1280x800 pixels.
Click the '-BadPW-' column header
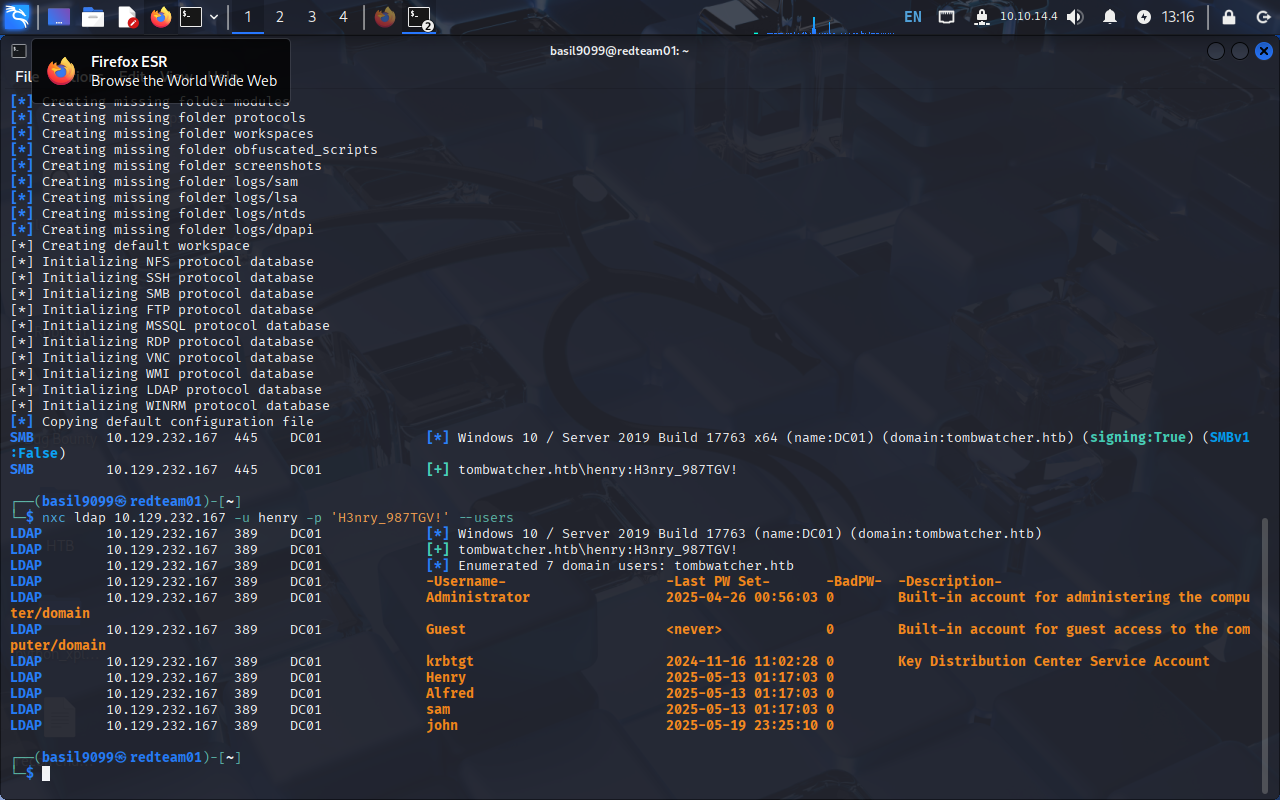854,581
